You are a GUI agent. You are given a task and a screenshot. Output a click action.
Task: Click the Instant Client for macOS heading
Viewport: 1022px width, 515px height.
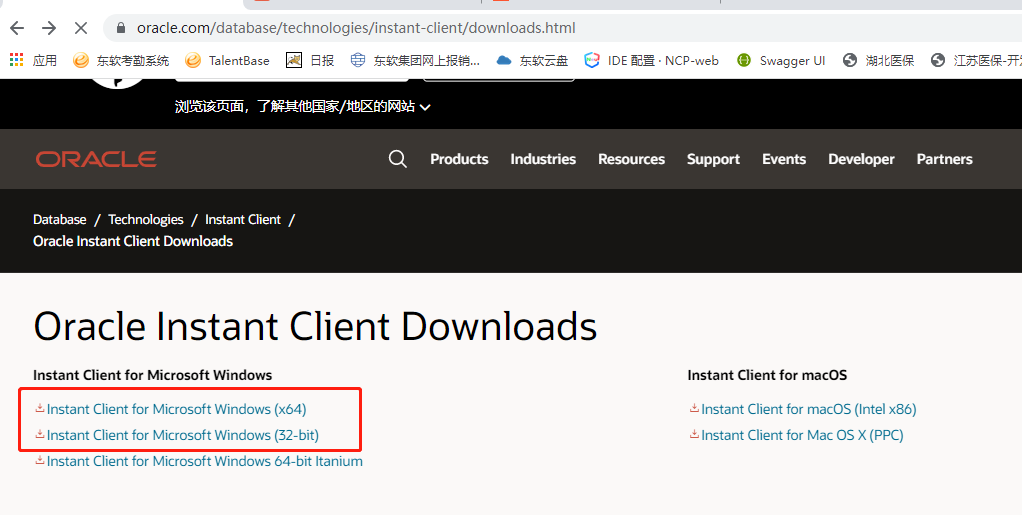coord(767,375)
